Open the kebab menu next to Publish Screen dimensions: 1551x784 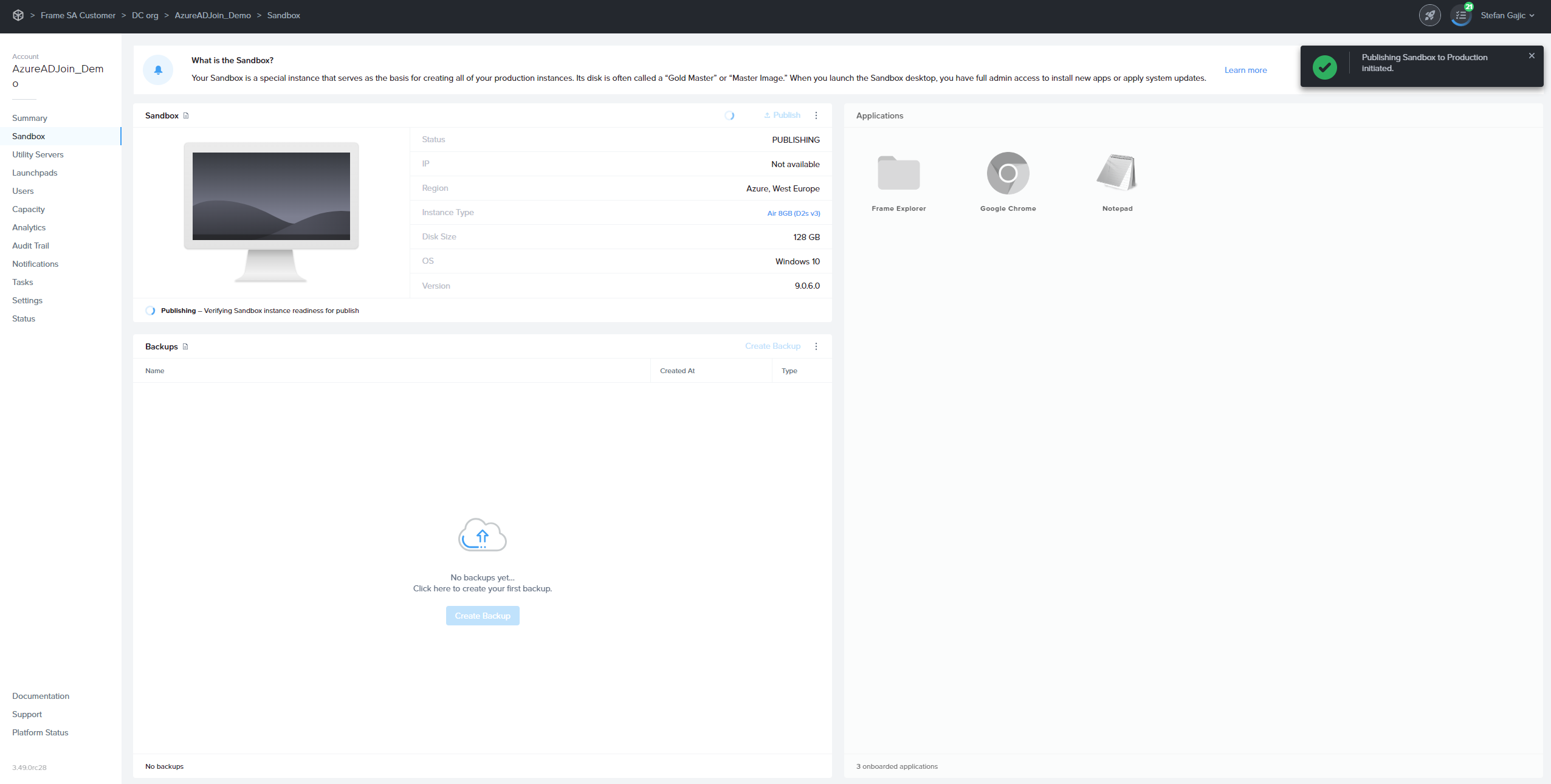coord(817,115)
